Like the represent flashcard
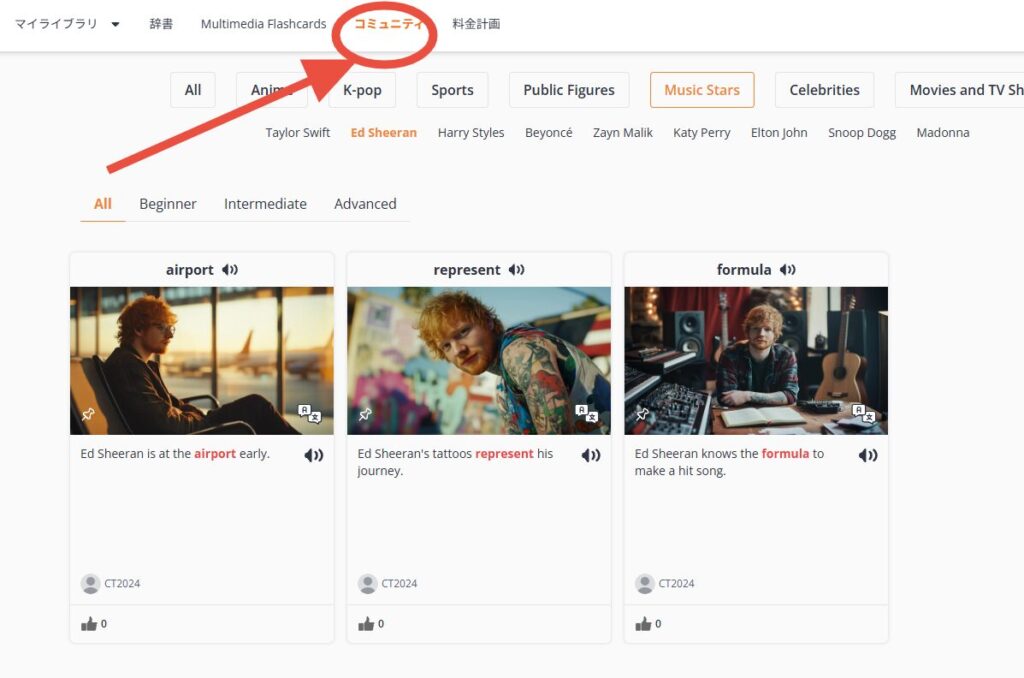The width and height of the screenshot is (1024, 678). click(366, 624)
